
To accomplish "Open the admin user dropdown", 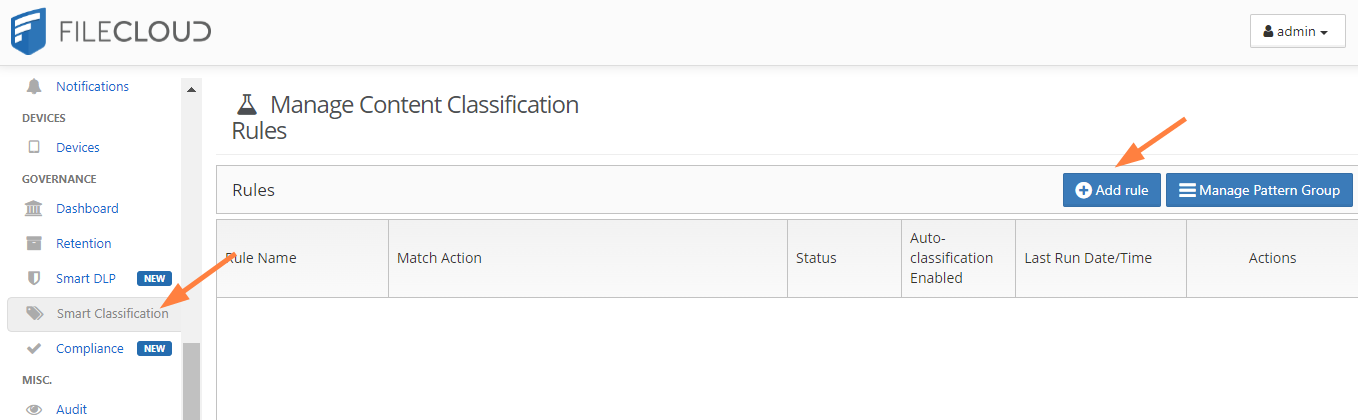I will (x=1297, y=31).
